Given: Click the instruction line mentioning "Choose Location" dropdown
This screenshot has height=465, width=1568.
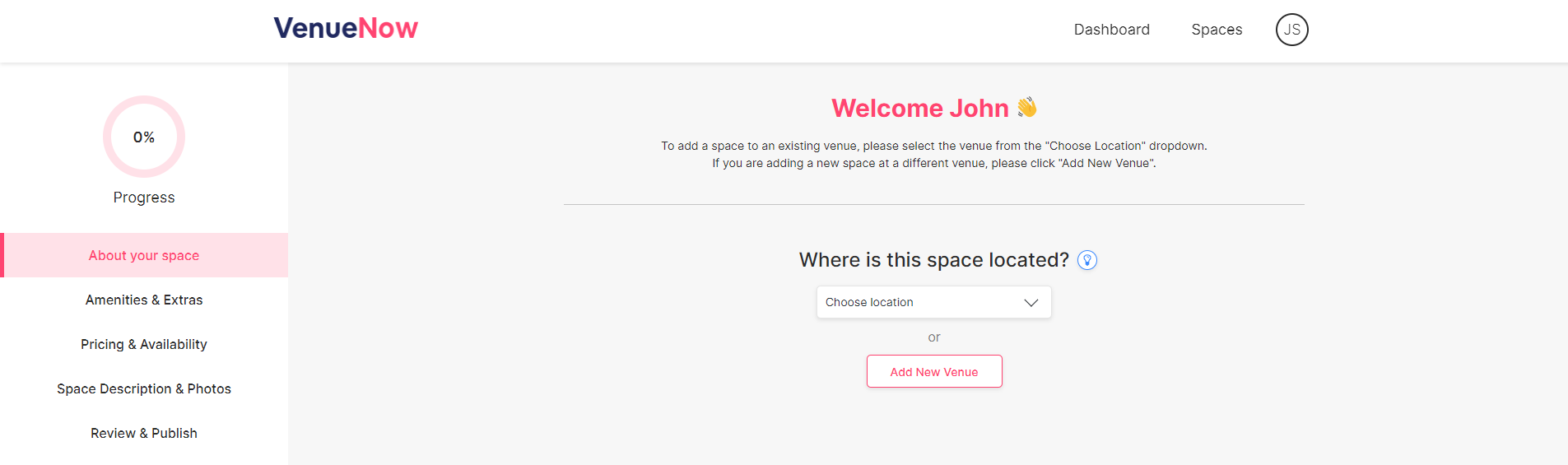Looking at the screenshot, I should click(934, 146).
